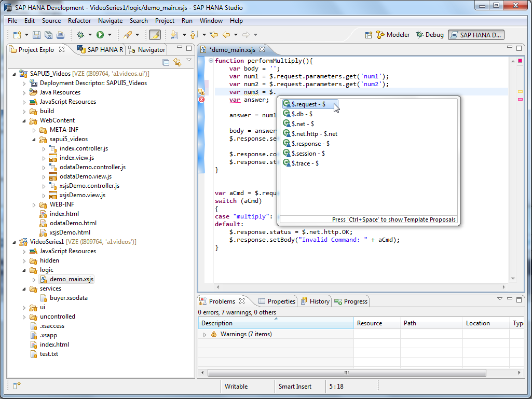
Task: Open the Progress tab
Action: point(351,301)
